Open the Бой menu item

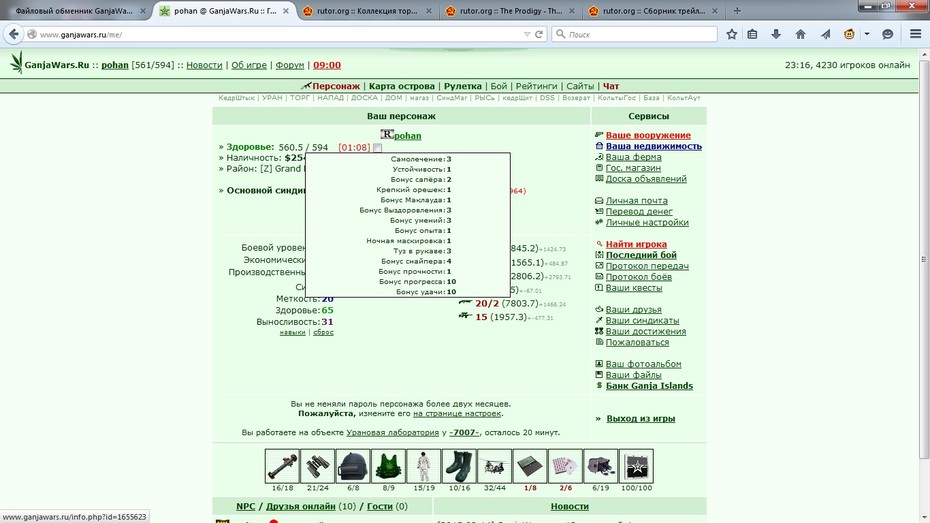click(499, 86)
